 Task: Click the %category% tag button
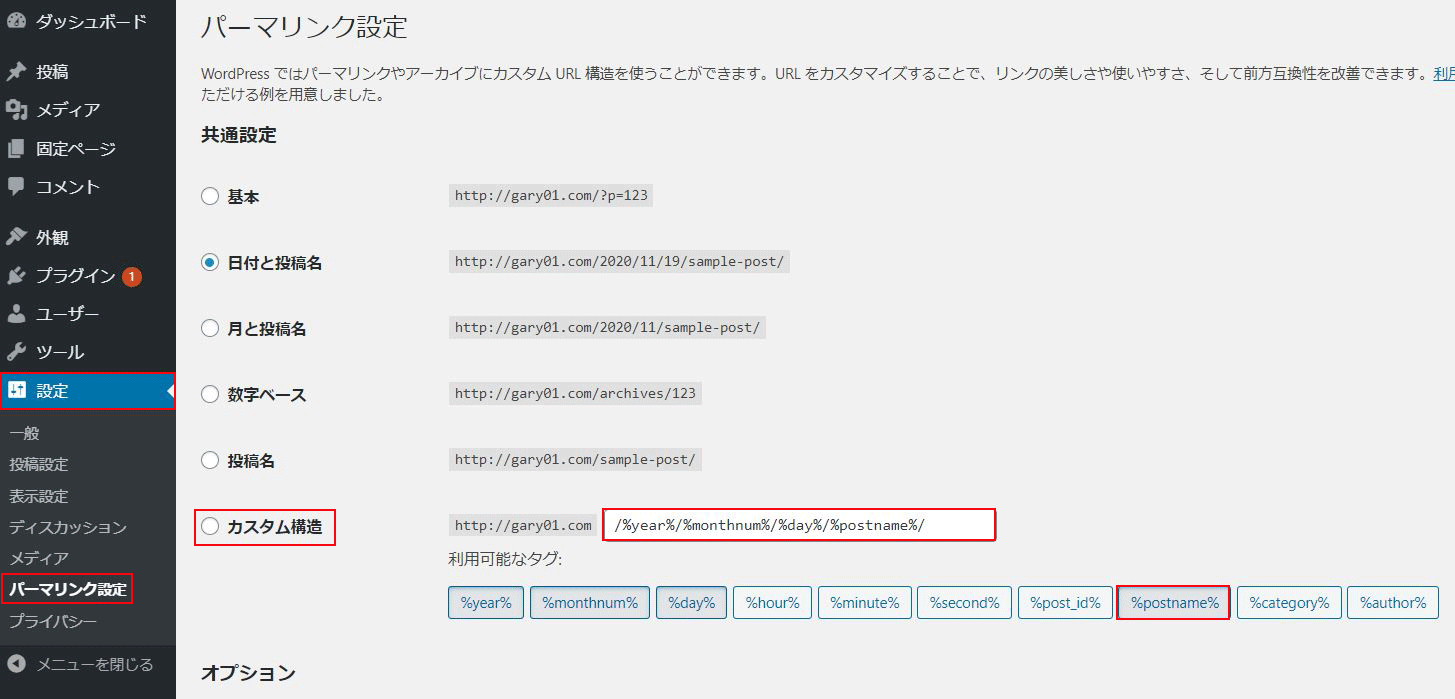click(1288, 603)
